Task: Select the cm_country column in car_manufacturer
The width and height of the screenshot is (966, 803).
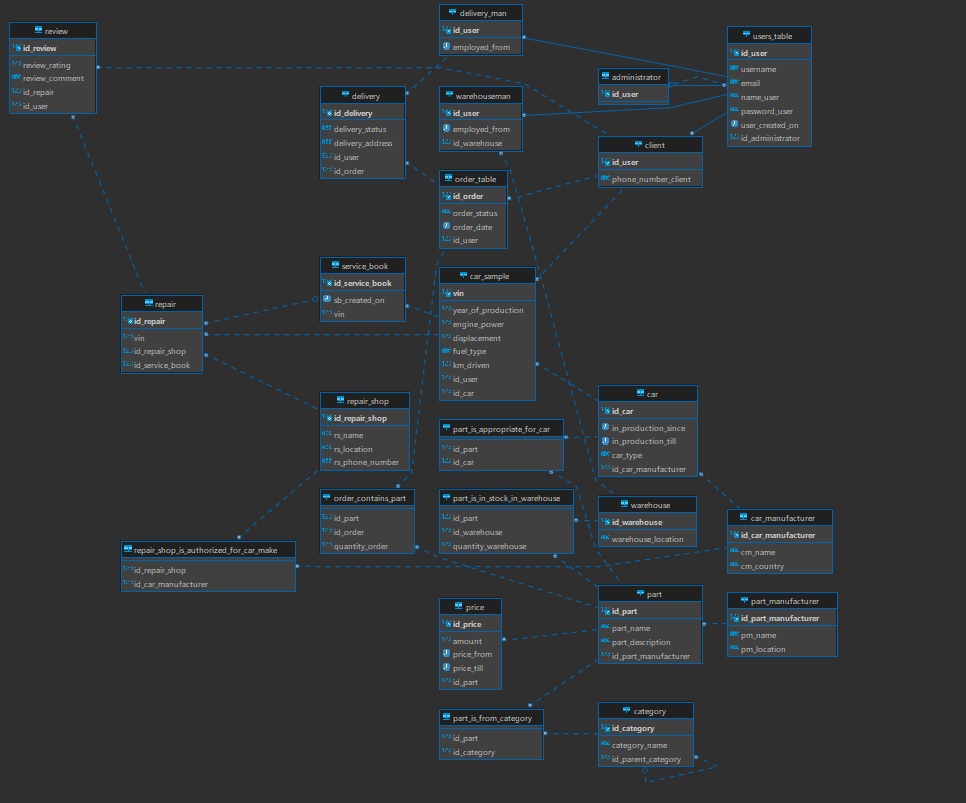Action: click(762, 566)
